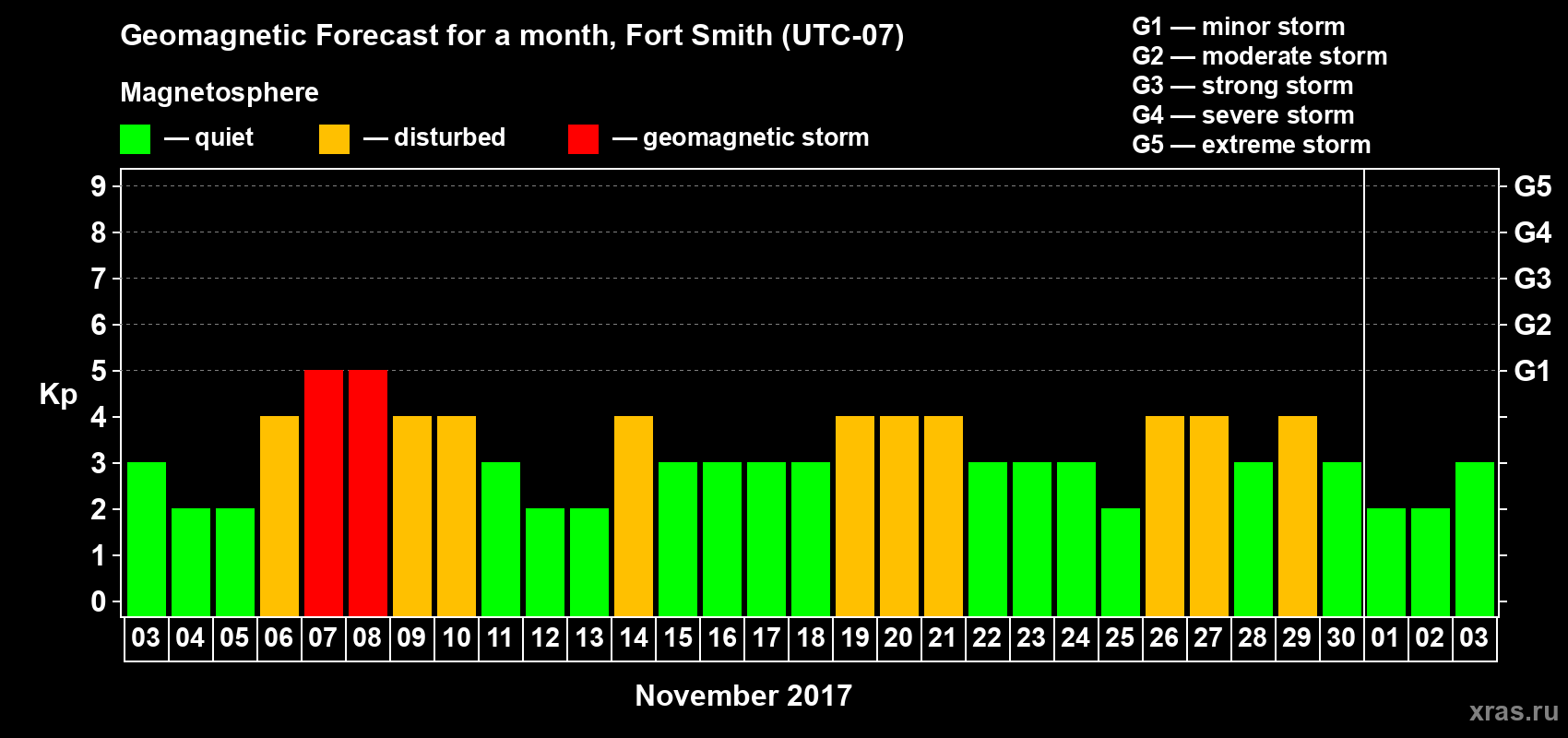Screen dimensions: 1568x738
Task: Click the 'quiet' legend label
Action: 224,137
